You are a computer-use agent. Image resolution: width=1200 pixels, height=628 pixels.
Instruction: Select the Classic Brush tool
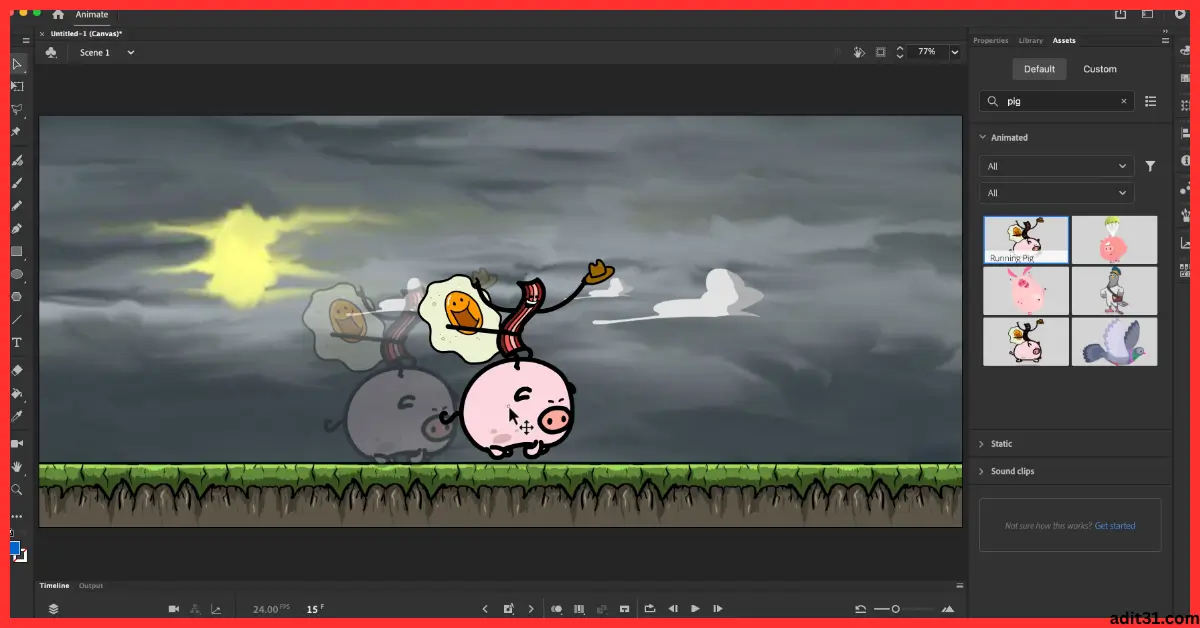click(x=17, y=183)
